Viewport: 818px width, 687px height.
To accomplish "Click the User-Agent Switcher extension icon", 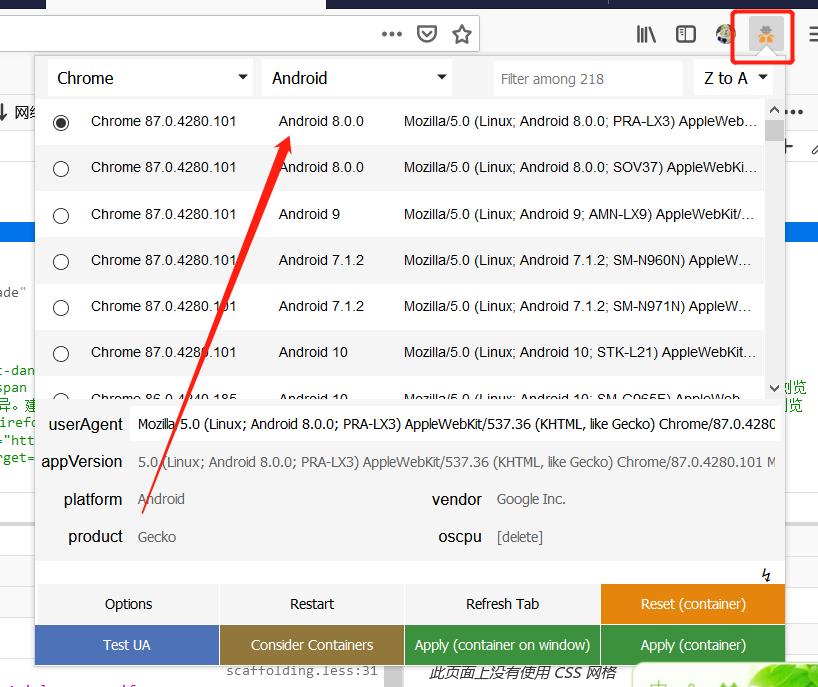I will tap(766, 34).
